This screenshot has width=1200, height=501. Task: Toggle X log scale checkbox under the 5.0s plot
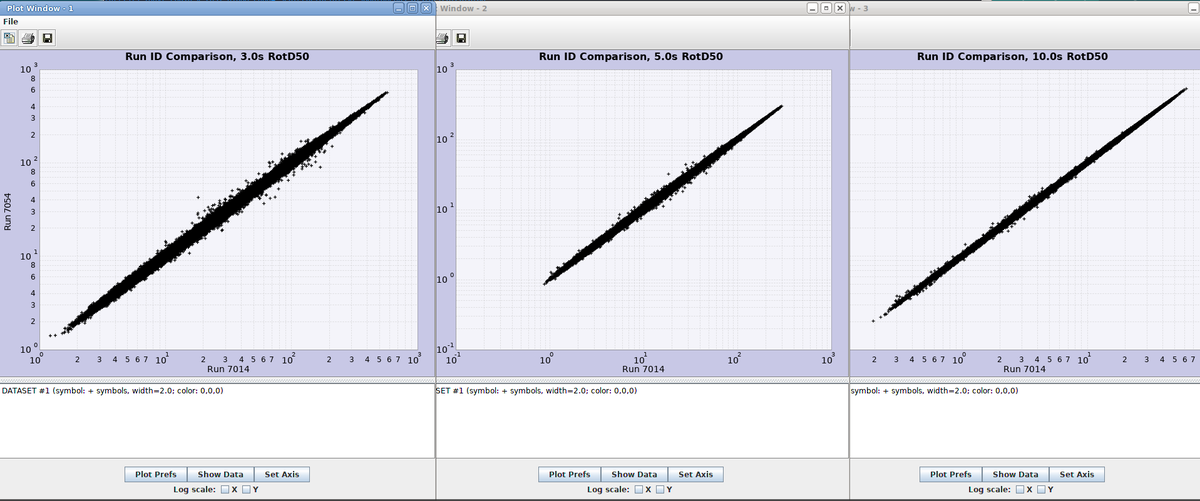[637, 489]
